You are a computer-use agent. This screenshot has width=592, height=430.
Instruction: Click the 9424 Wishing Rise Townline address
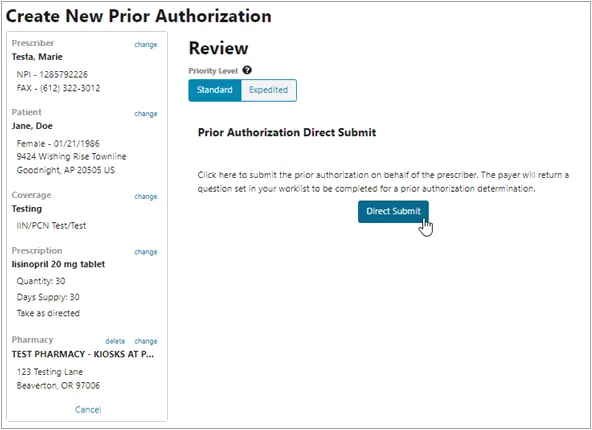pos(71,157)
